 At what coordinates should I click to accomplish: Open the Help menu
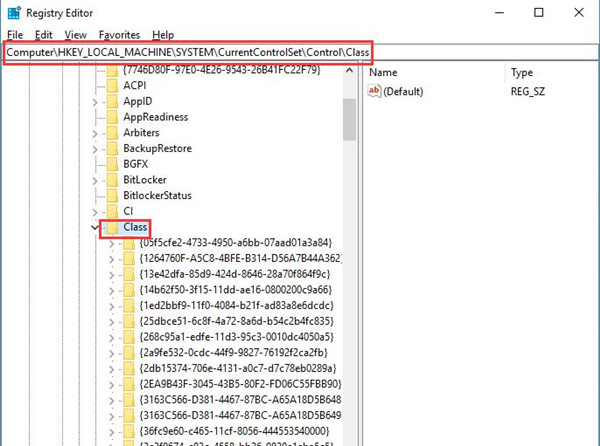point(163,35)
